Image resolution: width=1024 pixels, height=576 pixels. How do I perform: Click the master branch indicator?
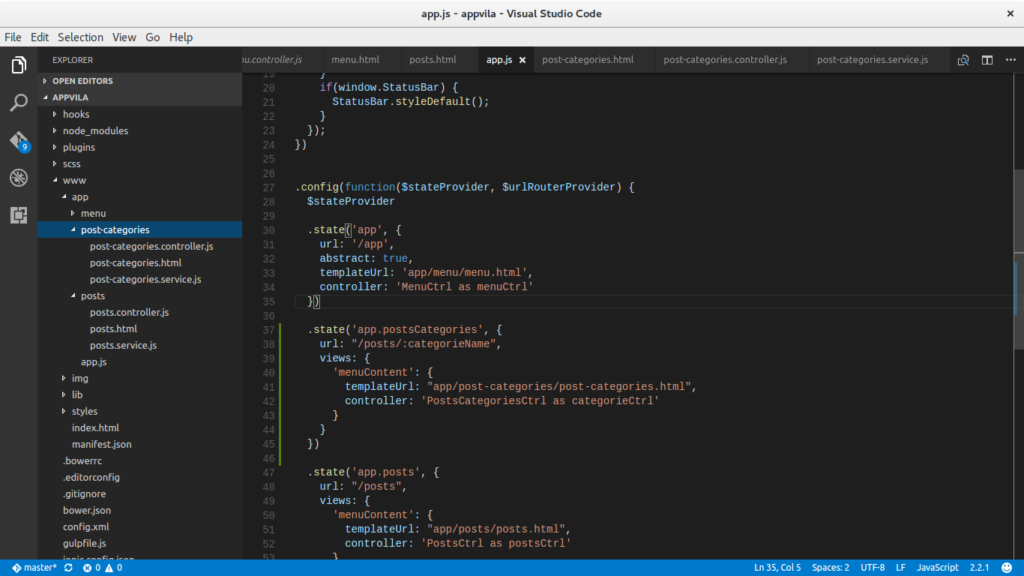point(33,566)
